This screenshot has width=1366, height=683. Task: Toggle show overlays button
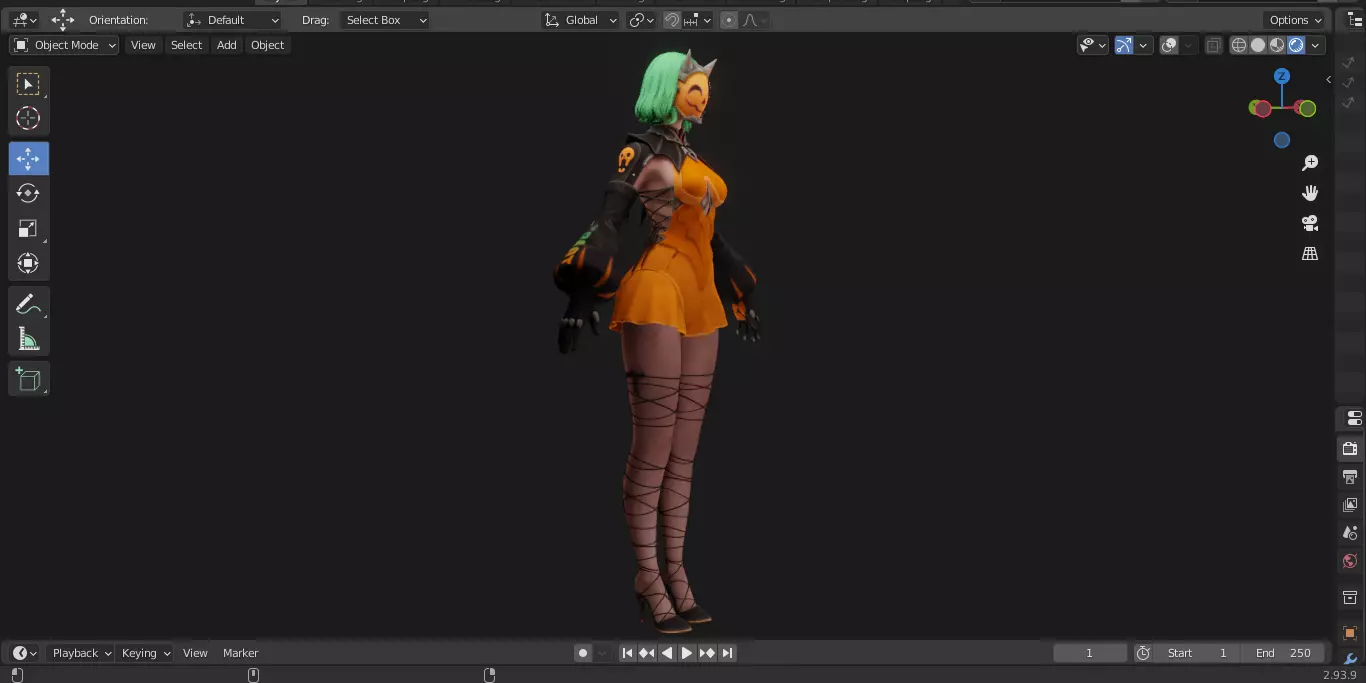pyautogui.click(x=1169, y=45)
